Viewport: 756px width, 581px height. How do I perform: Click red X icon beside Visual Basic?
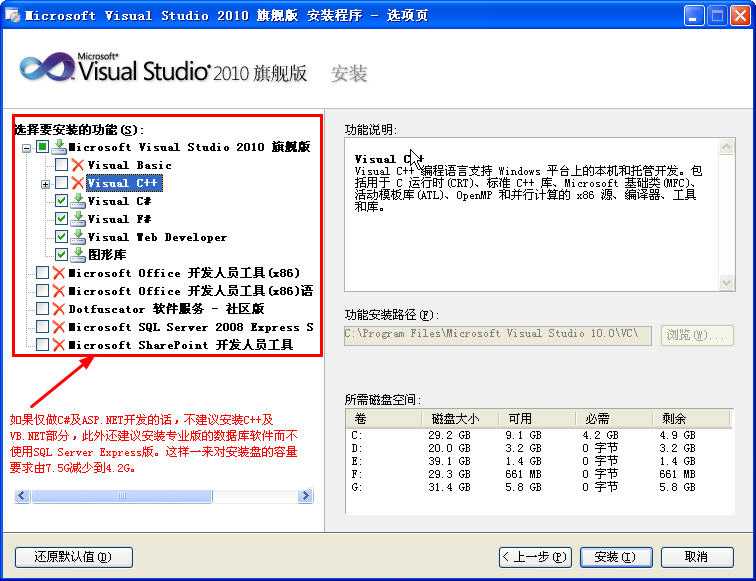[x=78, y=165]
